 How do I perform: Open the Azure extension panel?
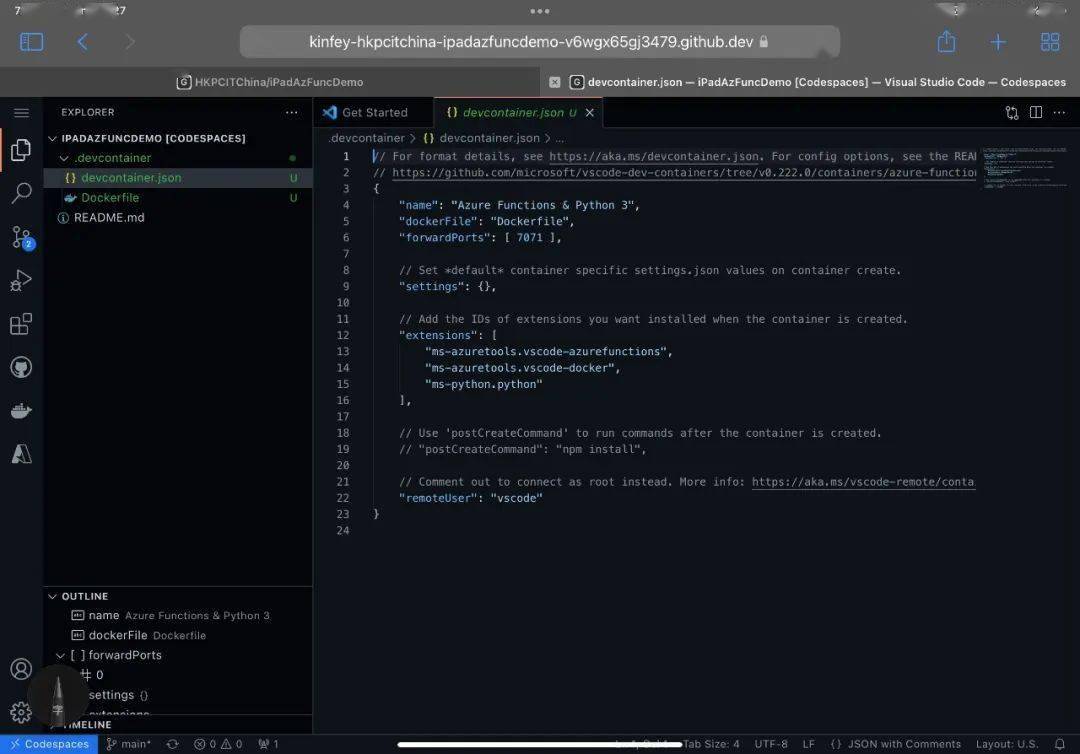coord(21,453)
